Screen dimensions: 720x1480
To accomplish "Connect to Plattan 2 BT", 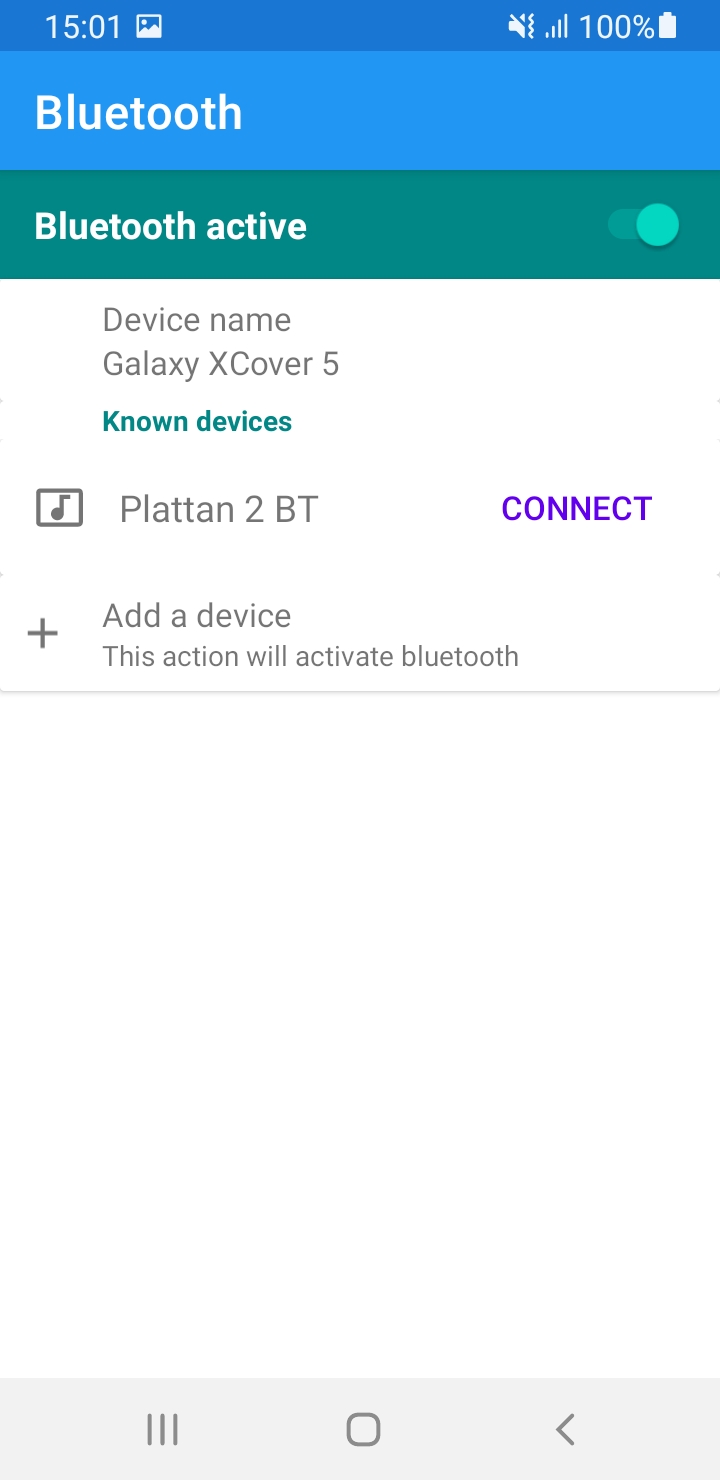I will (x=577, y=508).
